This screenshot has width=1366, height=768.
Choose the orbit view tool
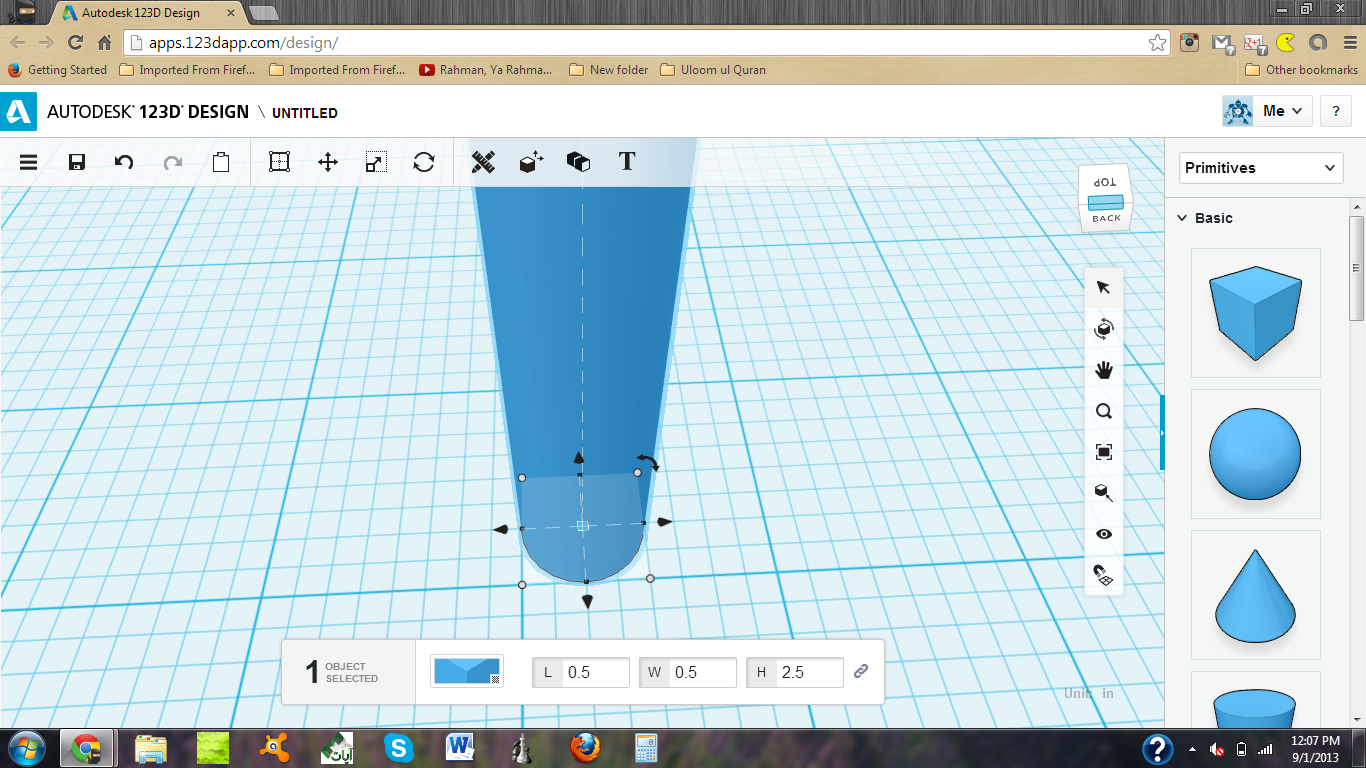[1104, 329]
